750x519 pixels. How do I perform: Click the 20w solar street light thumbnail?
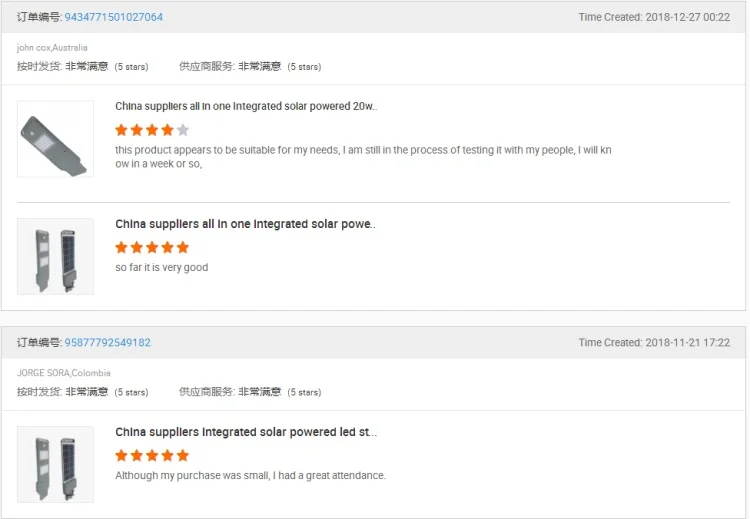pos(55,139)
